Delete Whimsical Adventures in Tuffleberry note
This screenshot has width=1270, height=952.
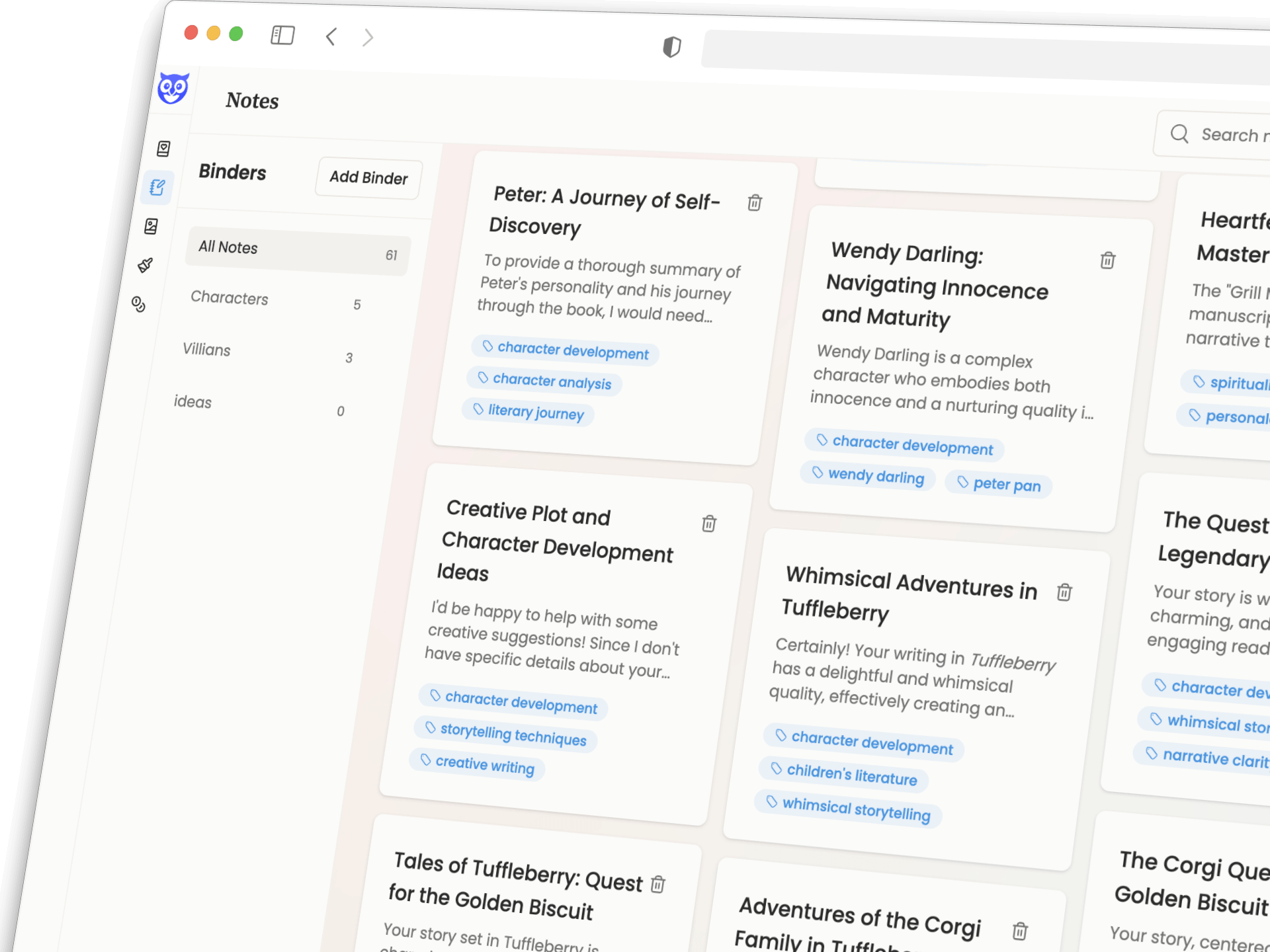[1064, 592]
